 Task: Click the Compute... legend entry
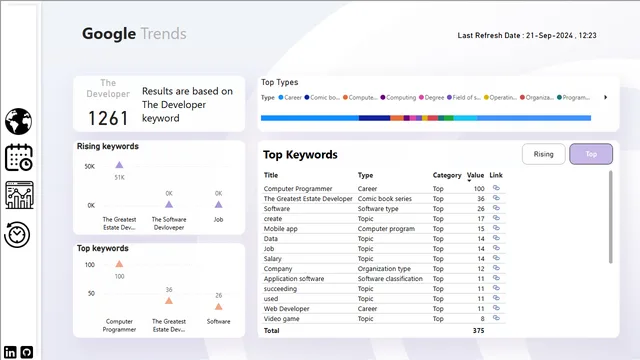[360, 98]
